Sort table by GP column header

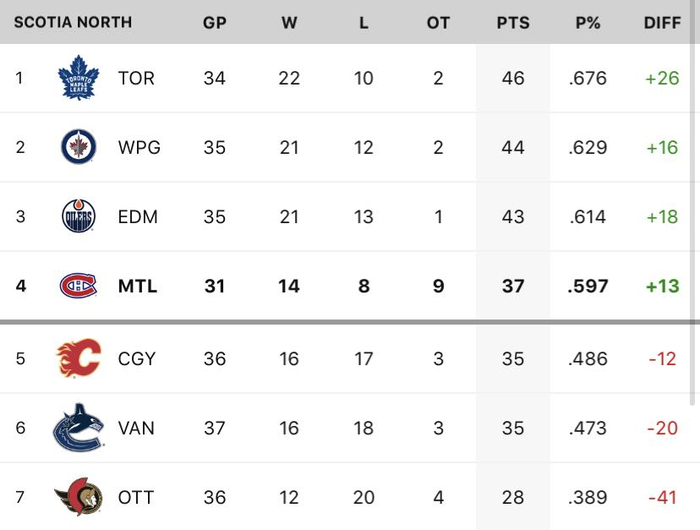tap(214, 22)
